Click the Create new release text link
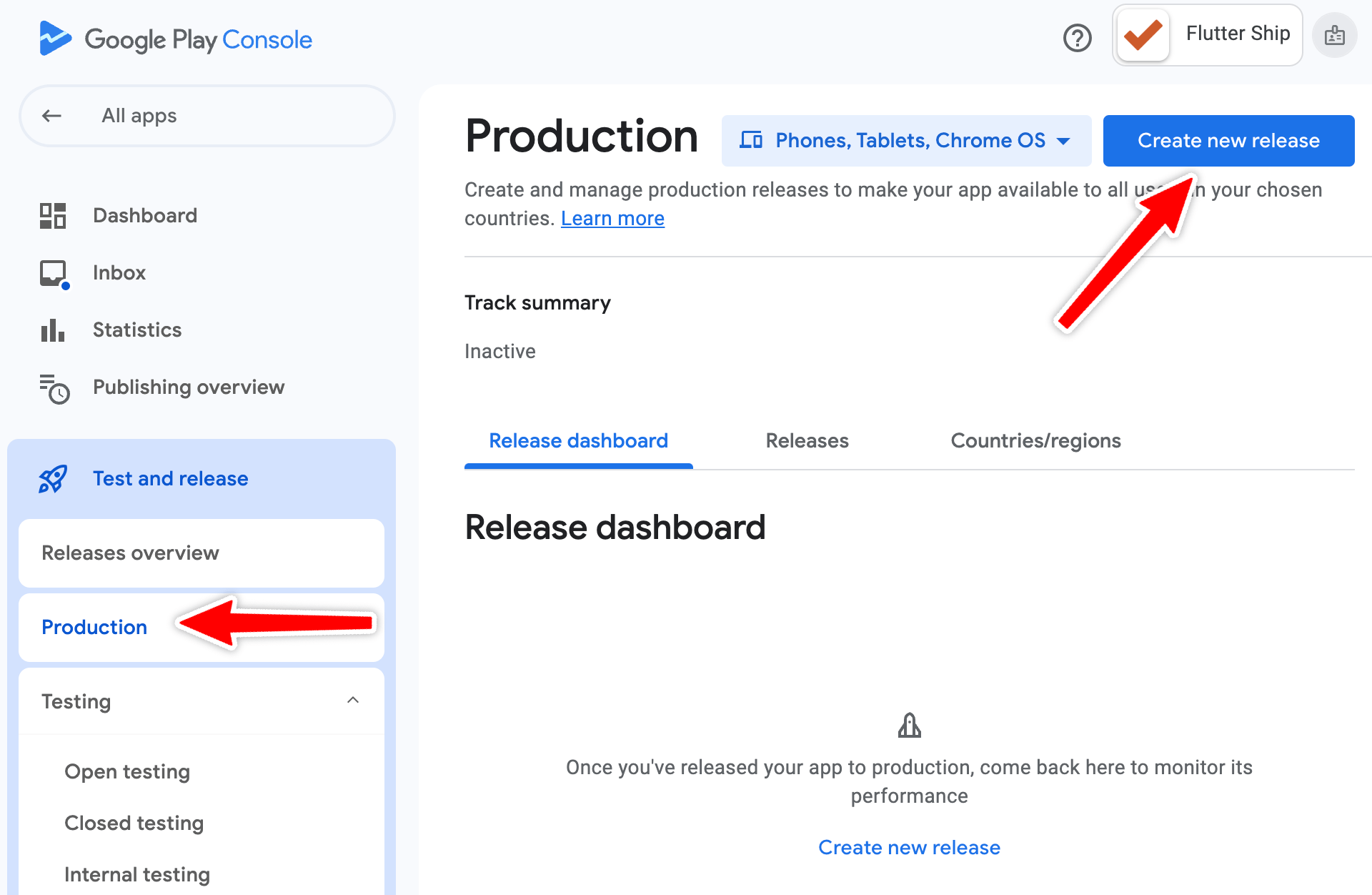This screenshot has height=895, width=1372. [909, 848]
